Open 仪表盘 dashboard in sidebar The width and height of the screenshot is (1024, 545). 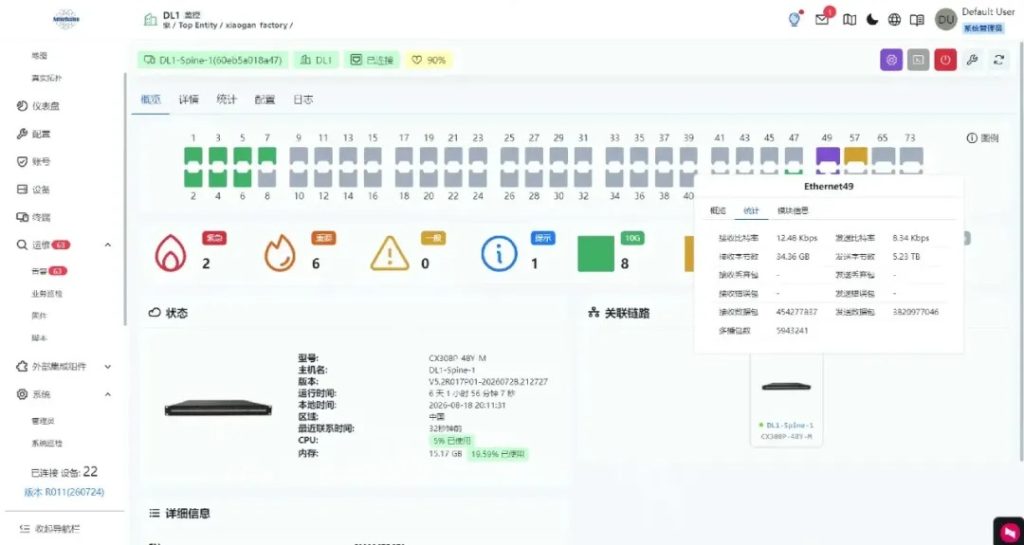click(40, 106)
